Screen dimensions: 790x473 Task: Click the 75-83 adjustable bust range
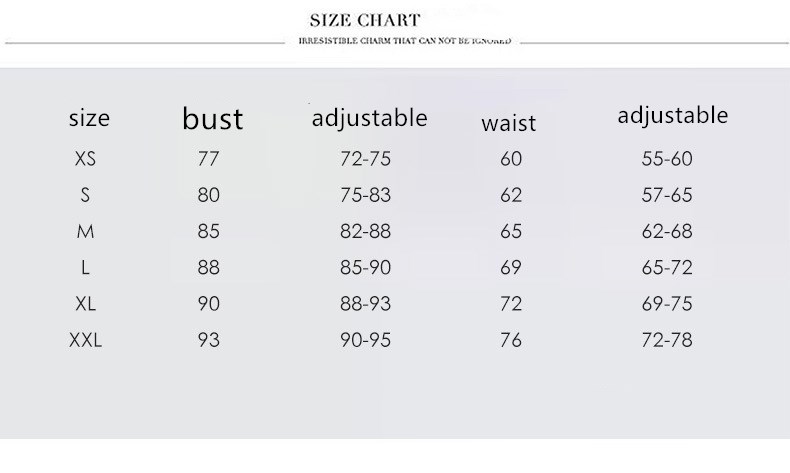click(365, 195)
